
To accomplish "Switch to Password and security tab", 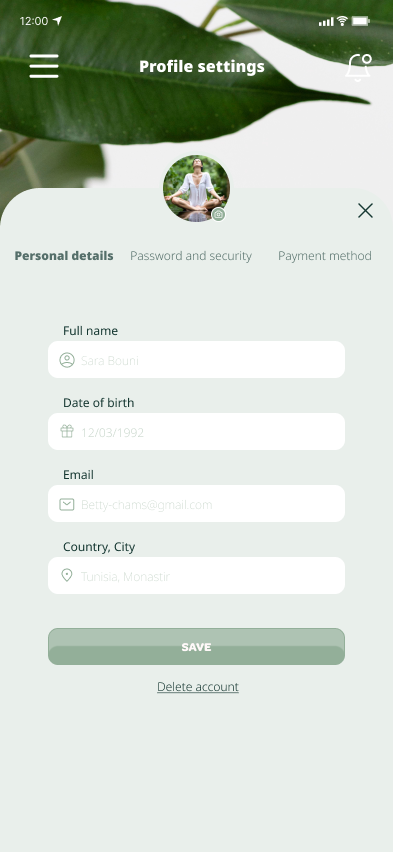I will coord(191,256).
